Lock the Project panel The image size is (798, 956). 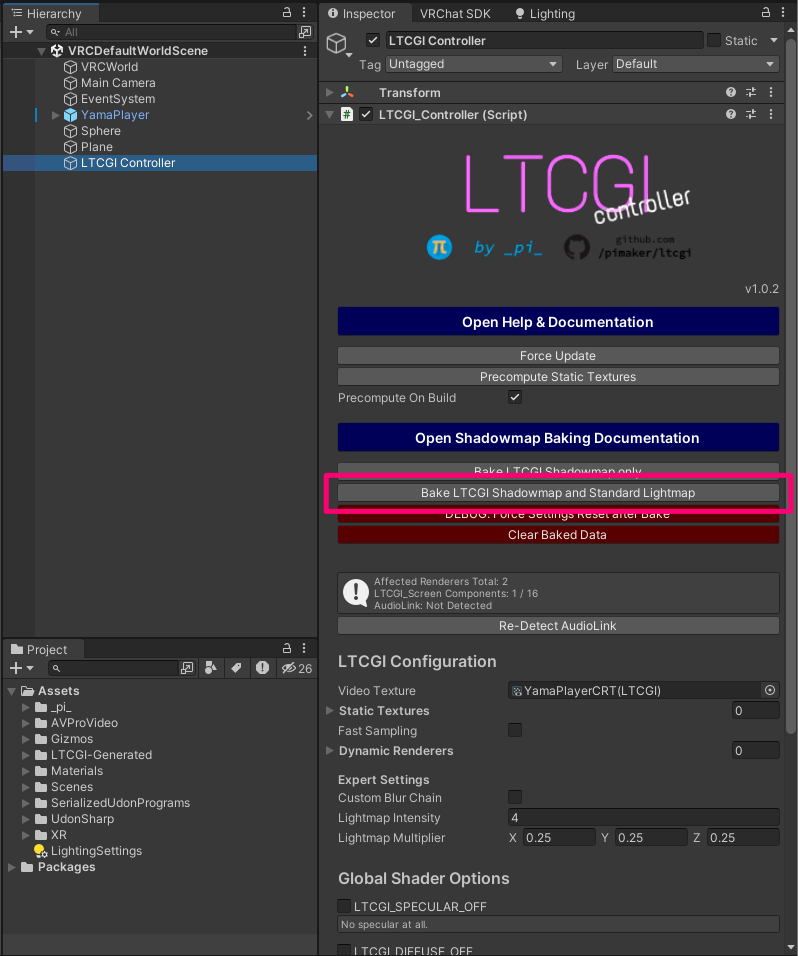tap(287, 648)
